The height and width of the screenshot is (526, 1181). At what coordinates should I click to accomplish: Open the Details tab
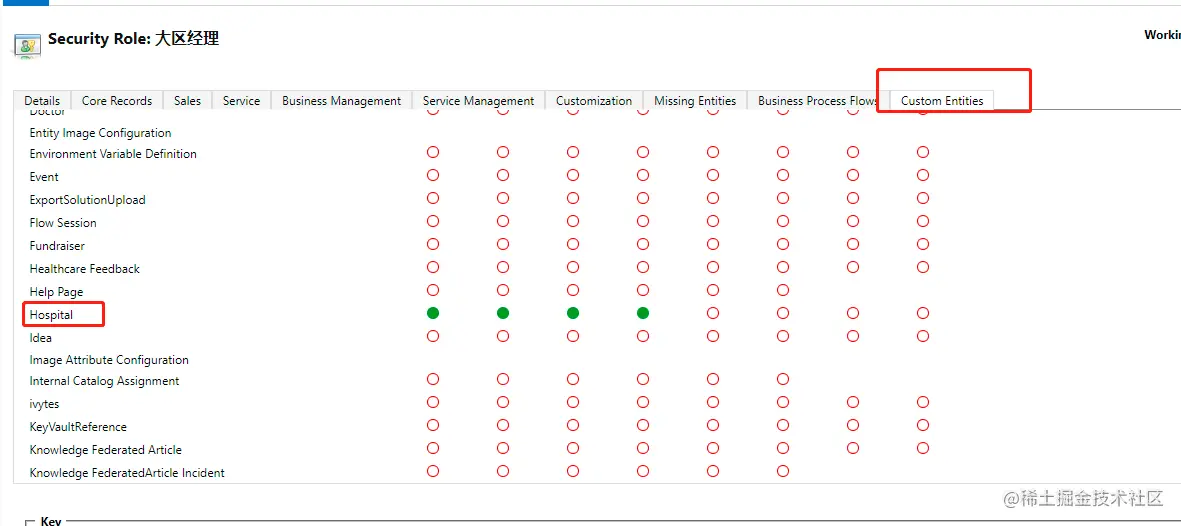(x=42, y=101)
